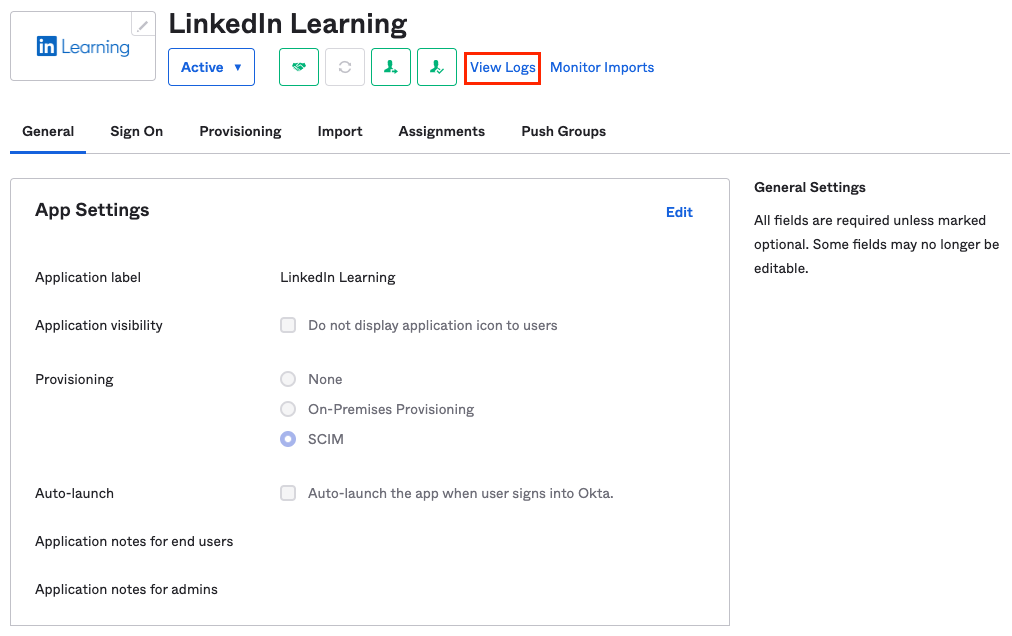Open the Assignments tab
The width and height of the screenshot is (1012, 636).
point(441,131)
